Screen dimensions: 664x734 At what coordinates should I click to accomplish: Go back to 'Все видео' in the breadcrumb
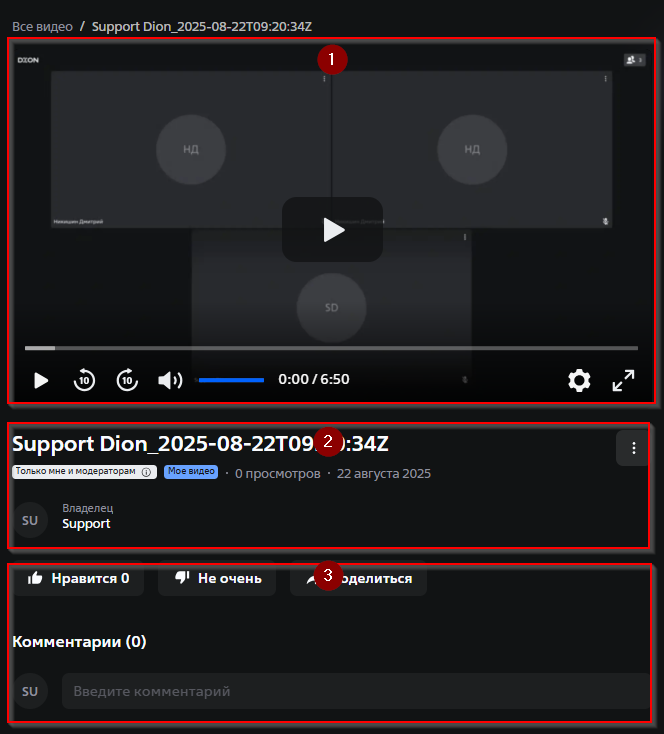[42, 26]
